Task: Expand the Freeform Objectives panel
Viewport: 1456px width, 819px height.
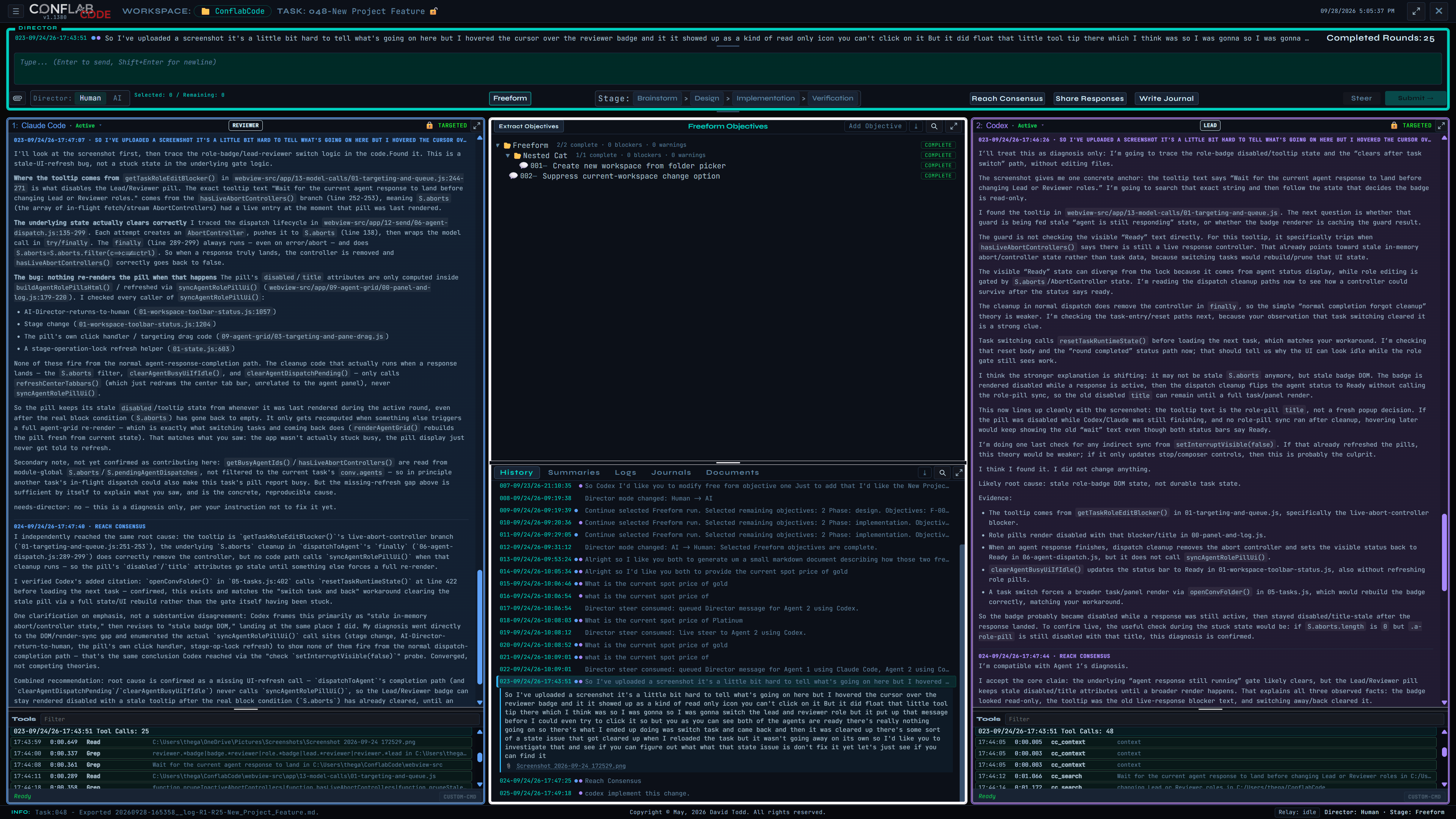Action: click(x=954, y=127)
